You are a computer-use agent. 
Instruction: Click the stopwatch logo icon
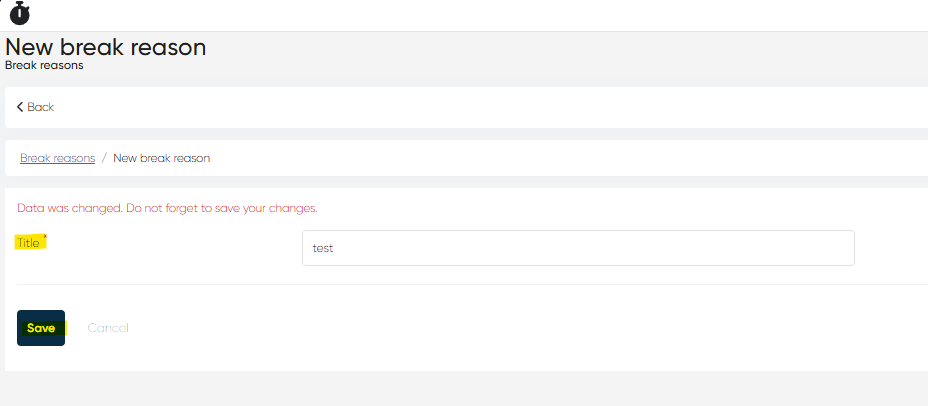19,13
